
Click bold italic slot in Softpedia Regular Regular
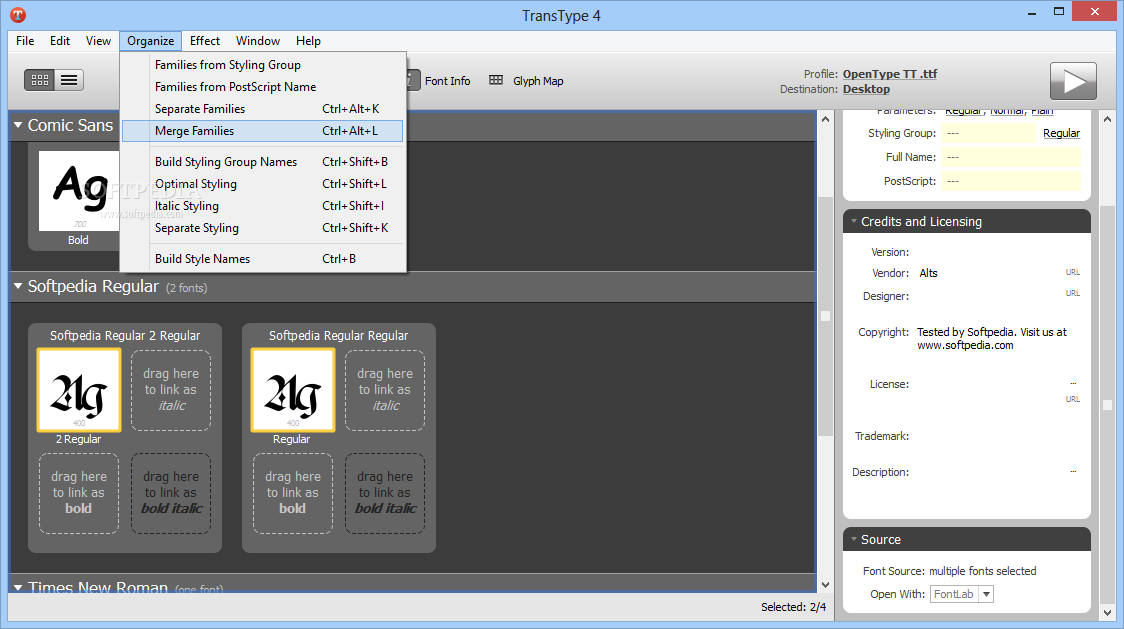385,493
